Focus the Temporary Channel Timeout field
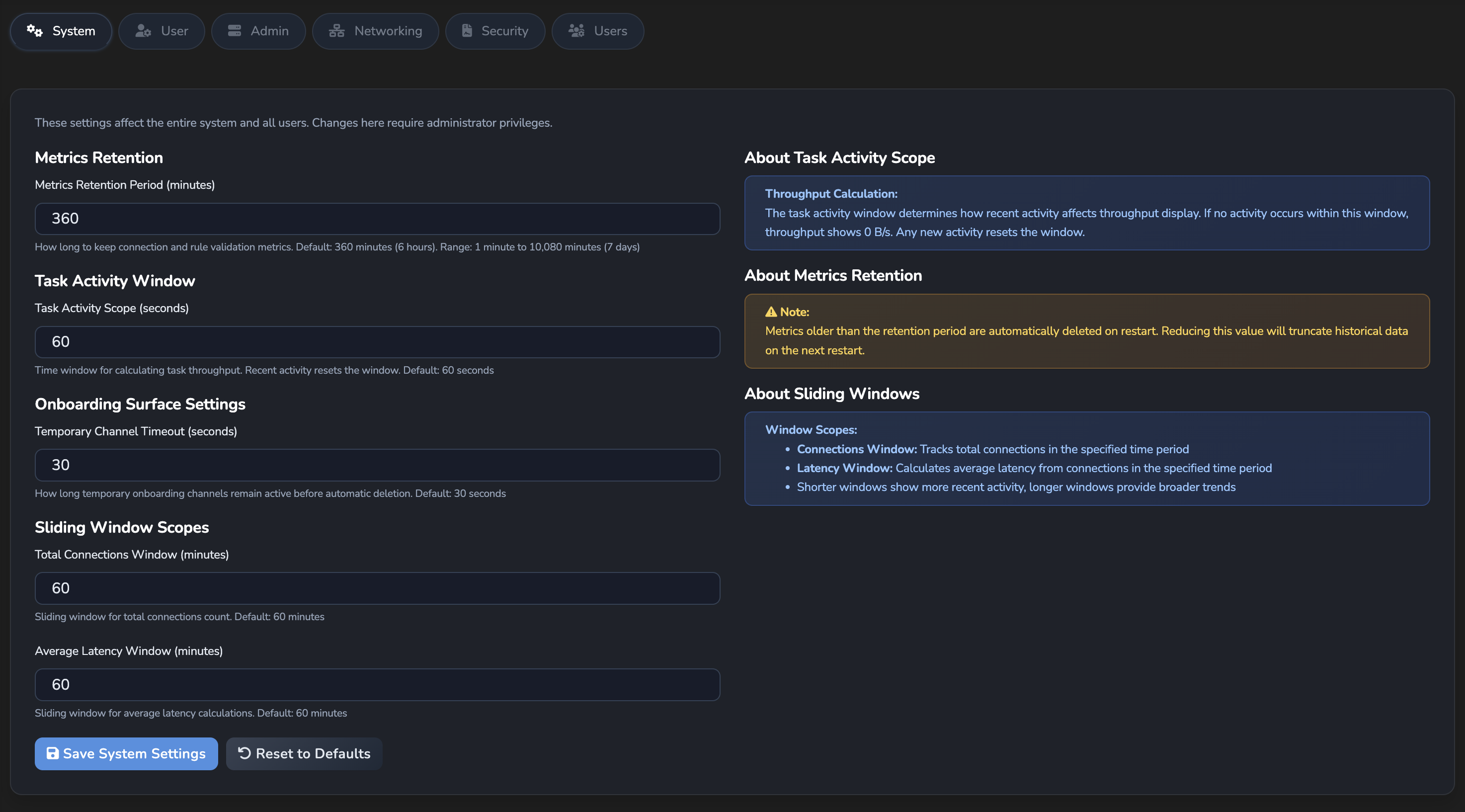This screenshot has height=812, width=1465. pyautogui.click(x=377, y=465)
